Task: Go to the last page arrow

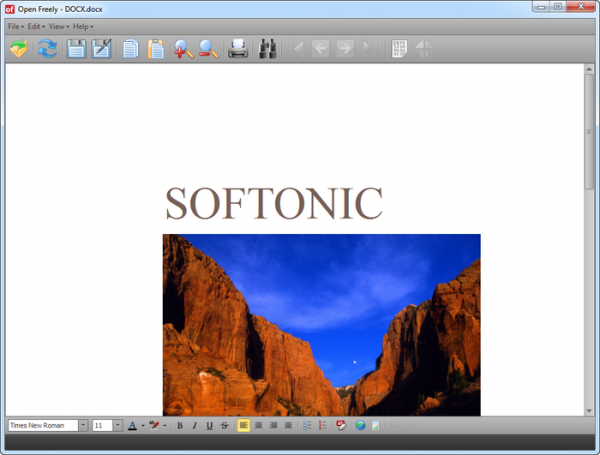Action: click(369, 49)
